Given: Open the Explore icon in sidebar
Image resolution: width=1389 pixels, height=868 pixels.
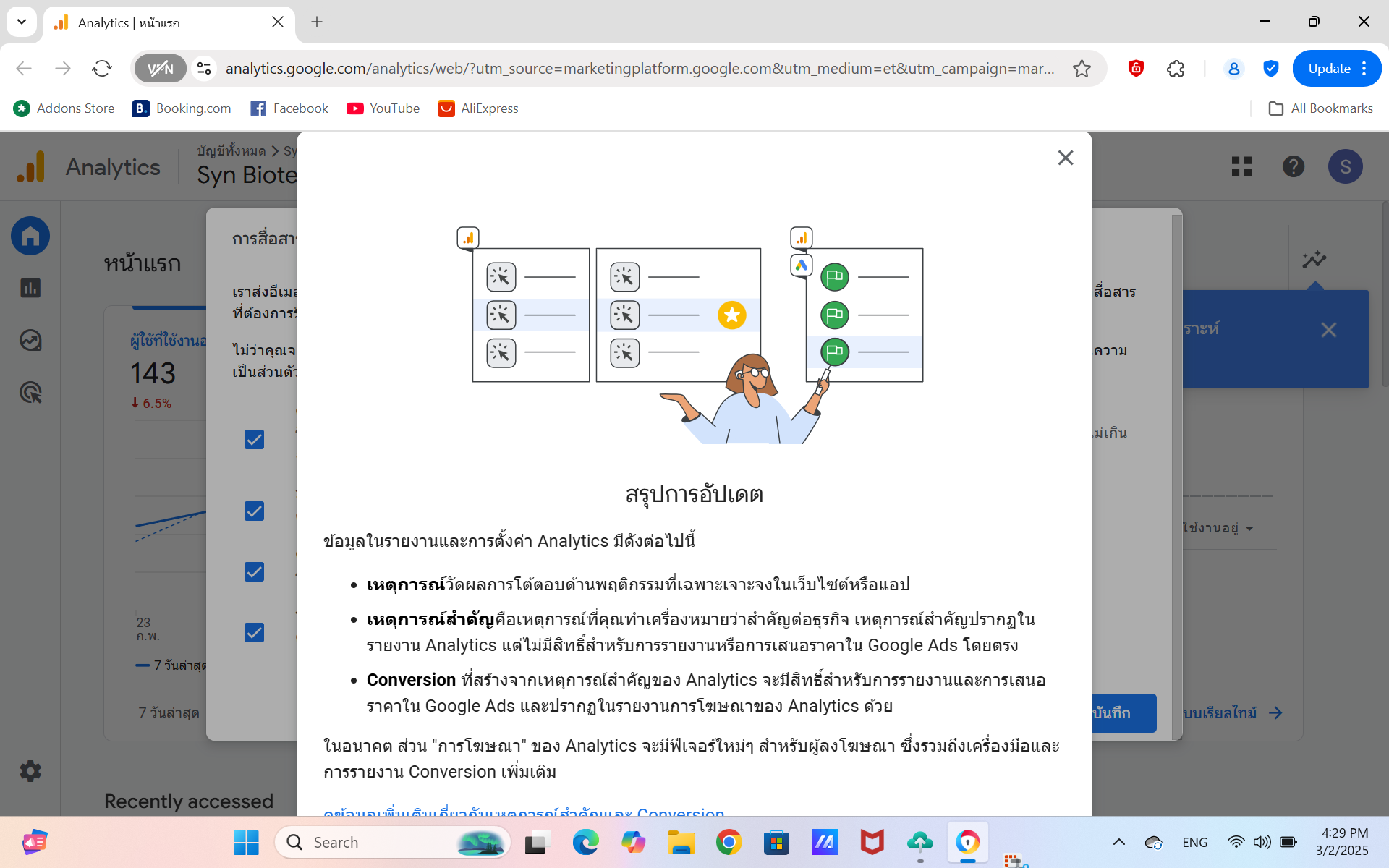Looking at the screenshot, I should point(30,340).
